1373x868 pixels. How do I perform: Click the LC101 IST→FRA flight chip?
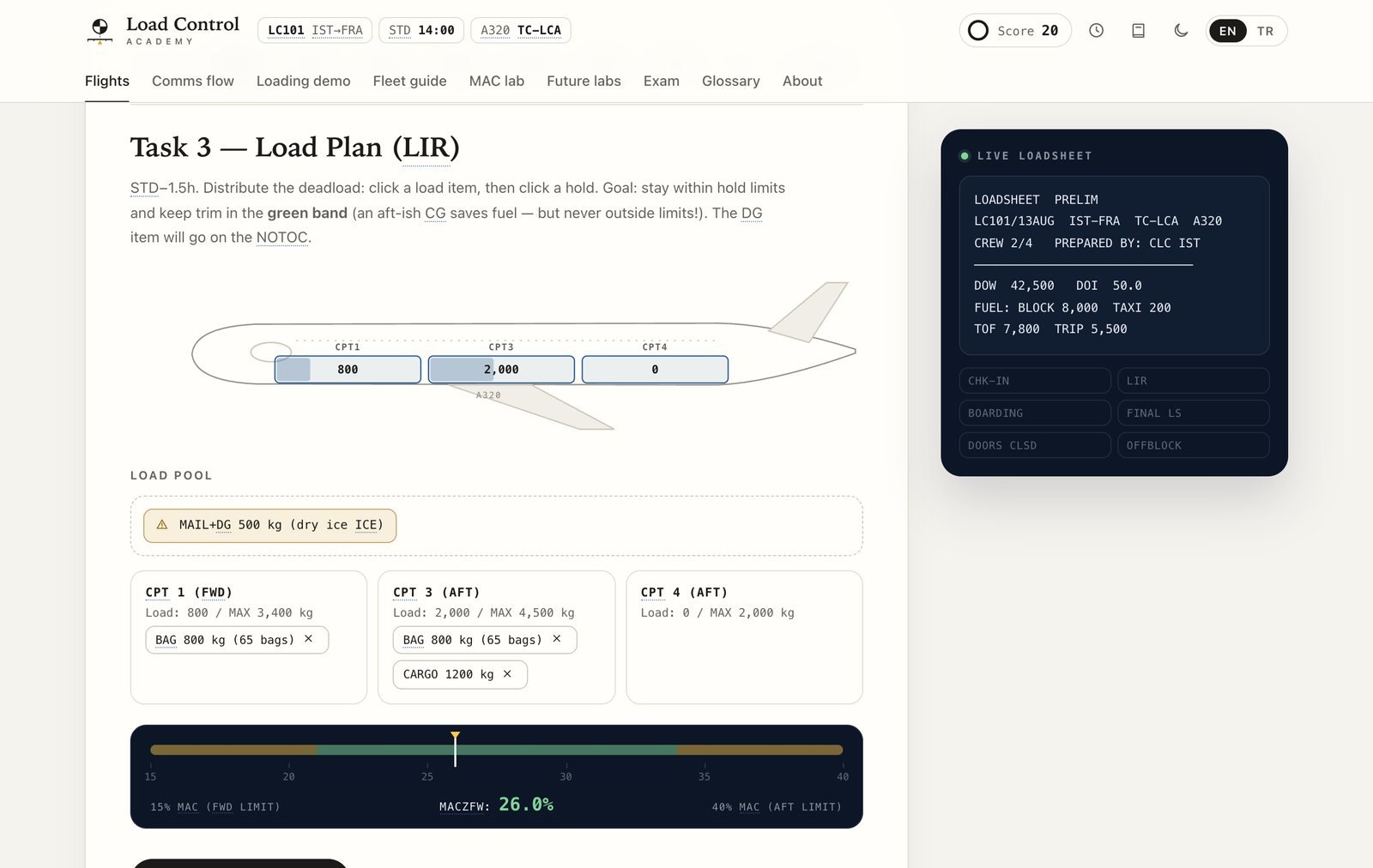(x=315, y=30)
